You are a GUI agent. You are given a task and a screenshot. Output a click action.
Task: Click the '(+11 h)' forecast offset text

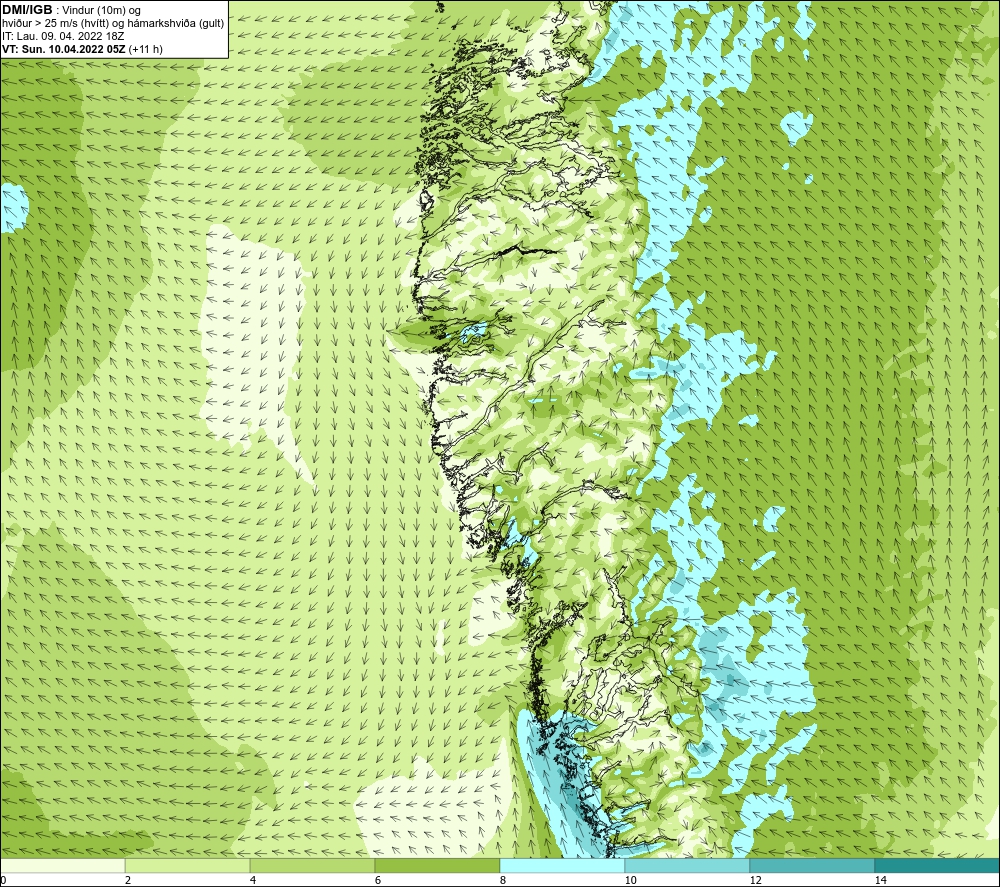click(145, 49)
